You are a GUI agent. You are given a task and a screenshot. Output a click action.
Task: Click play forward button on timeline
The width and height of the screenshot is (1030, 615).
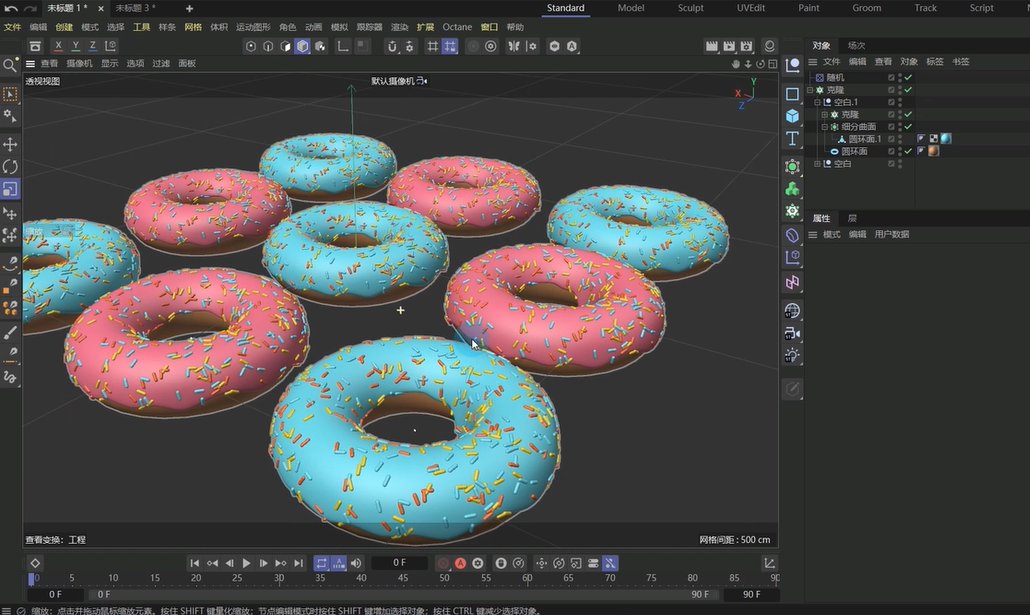pos(246,563)
